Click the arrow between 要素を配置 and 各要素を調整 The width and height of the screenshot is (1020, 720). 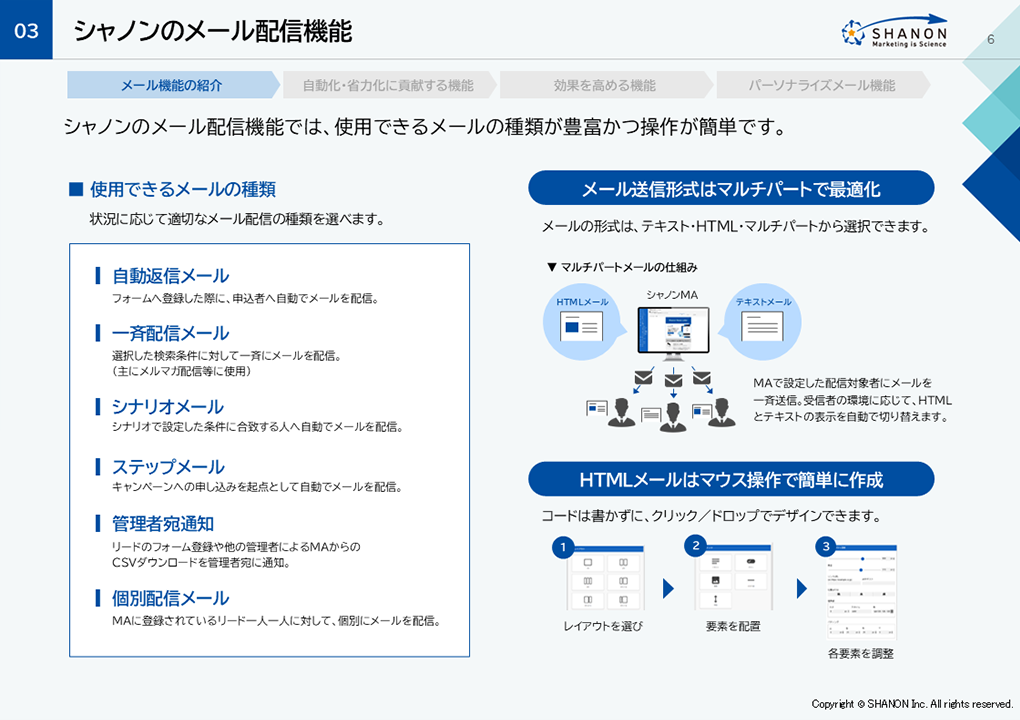801,589
